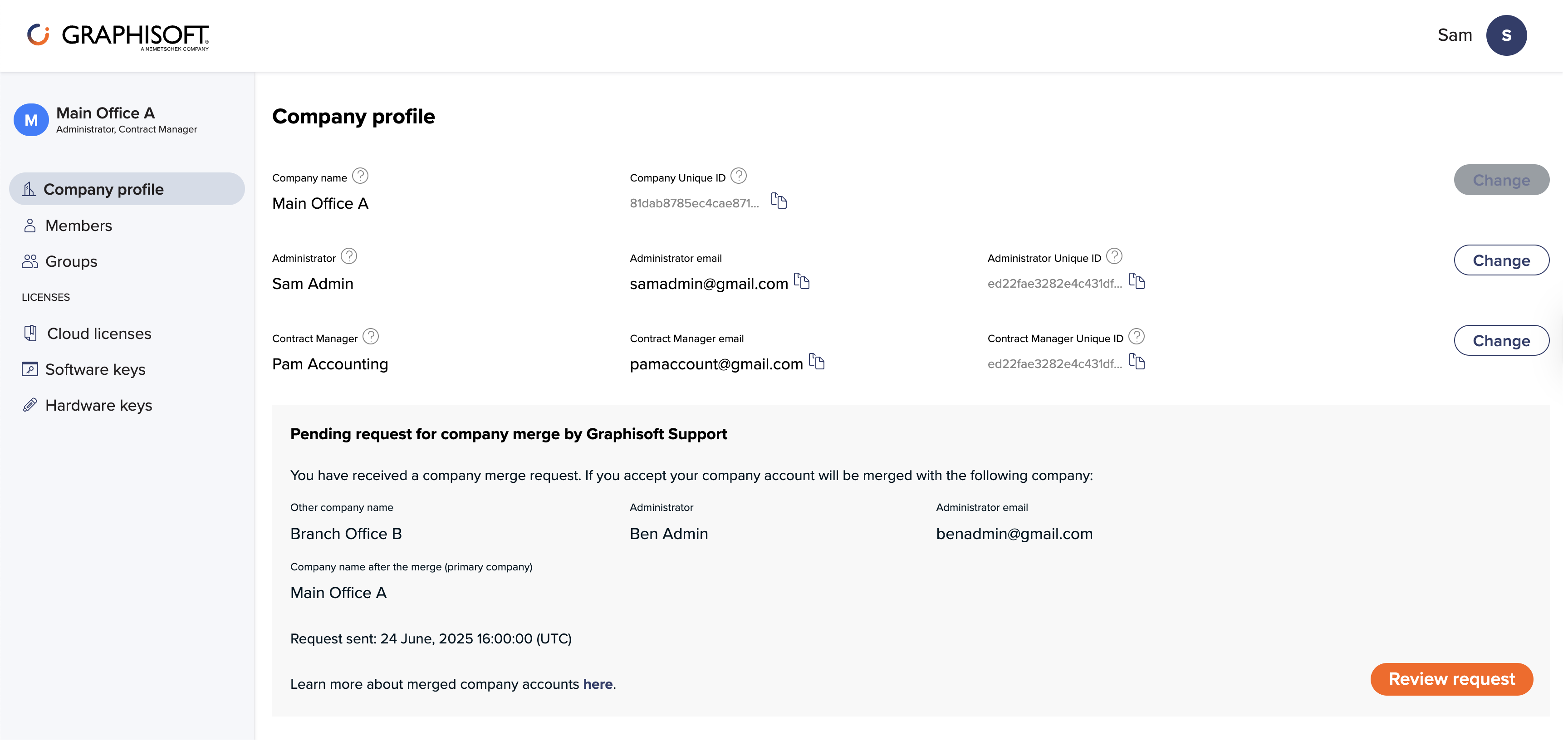Viewport: 1568px width, 746px height.
Task: Open the Groups section
Action: pos(71,261)
